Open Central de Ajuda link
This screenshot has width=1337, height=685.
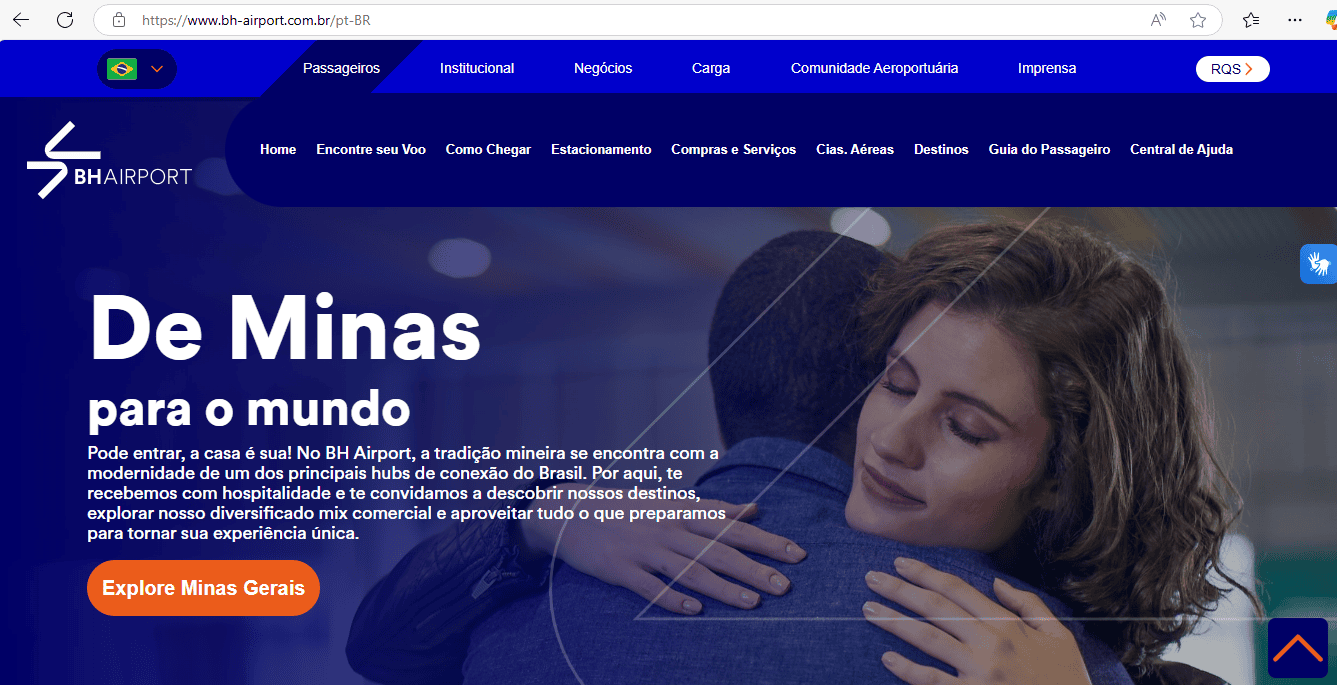pyautogui.click(x=1181, y=149)
